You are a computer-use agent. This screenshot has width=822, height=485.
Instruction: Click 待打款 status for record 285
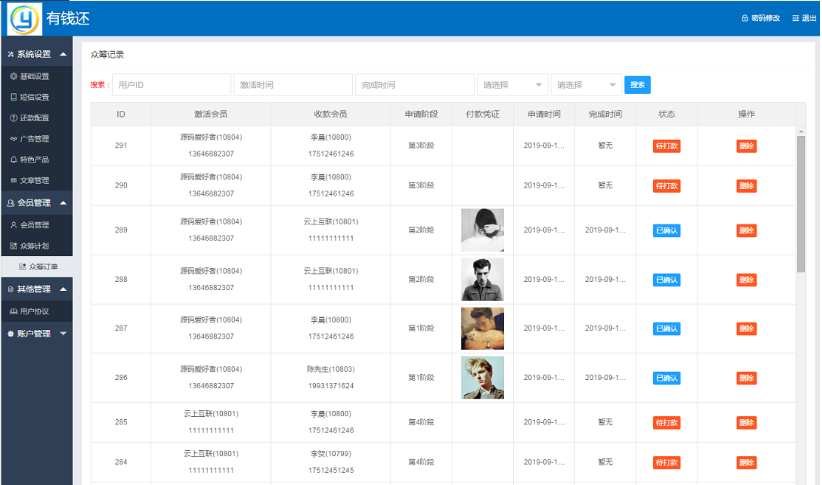[x=667, y=423]
